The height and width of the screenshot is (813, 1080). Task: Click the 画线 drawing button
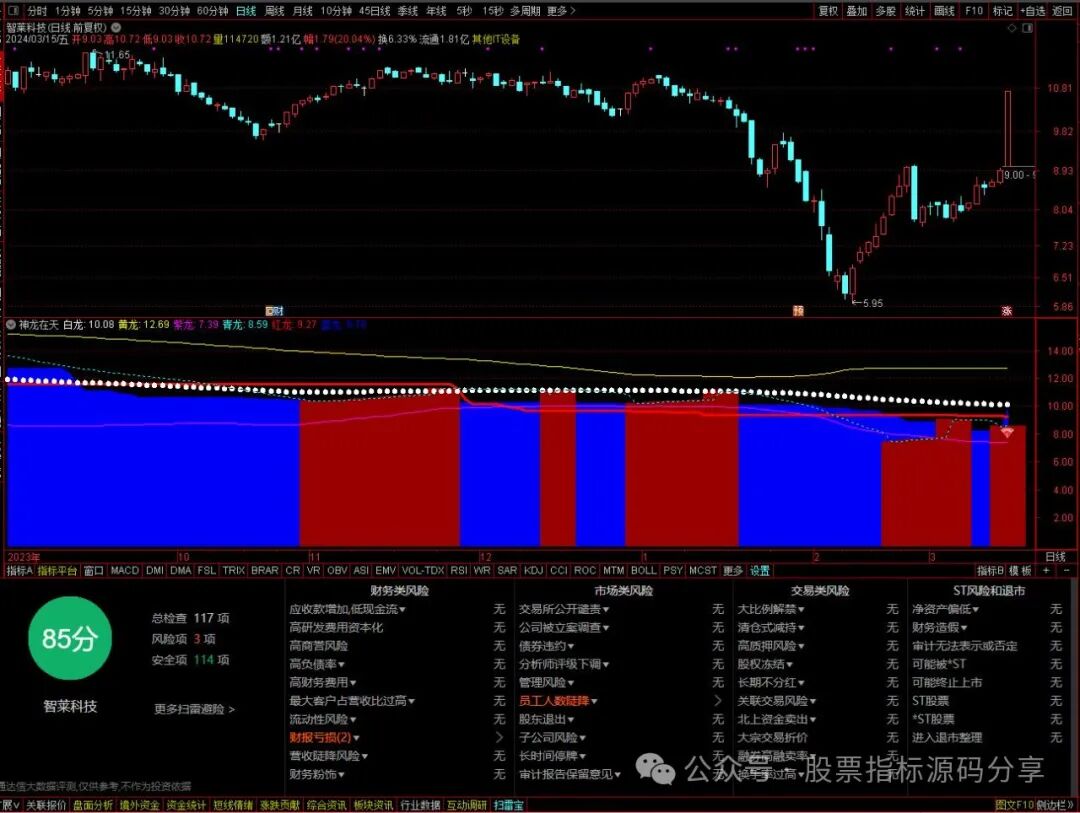(944, 11)
